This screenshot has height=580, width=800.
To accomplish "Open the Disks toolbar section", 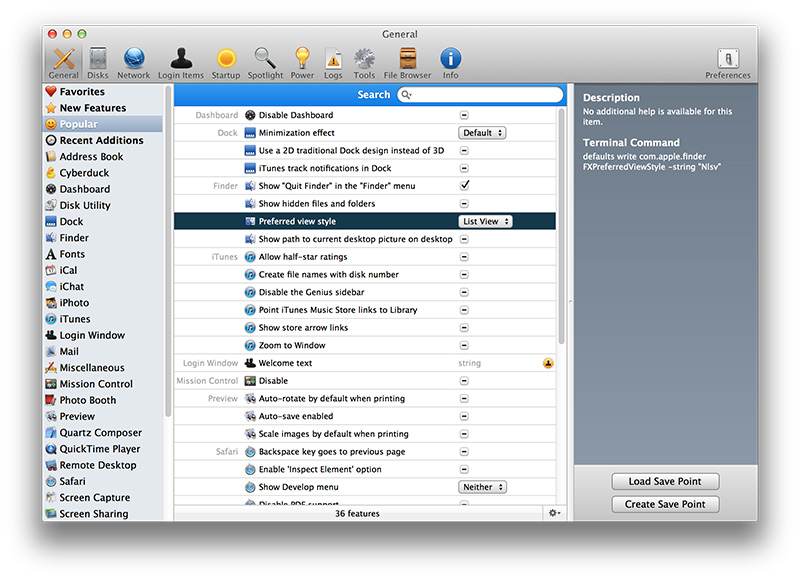I will tap(98, 60).
